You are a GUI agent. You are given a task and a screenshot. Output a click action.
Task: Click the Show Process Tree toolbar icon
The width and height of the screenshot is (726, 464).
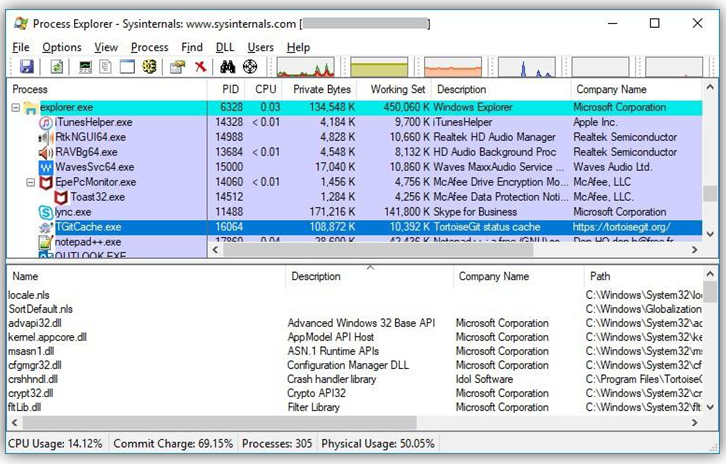106,67
